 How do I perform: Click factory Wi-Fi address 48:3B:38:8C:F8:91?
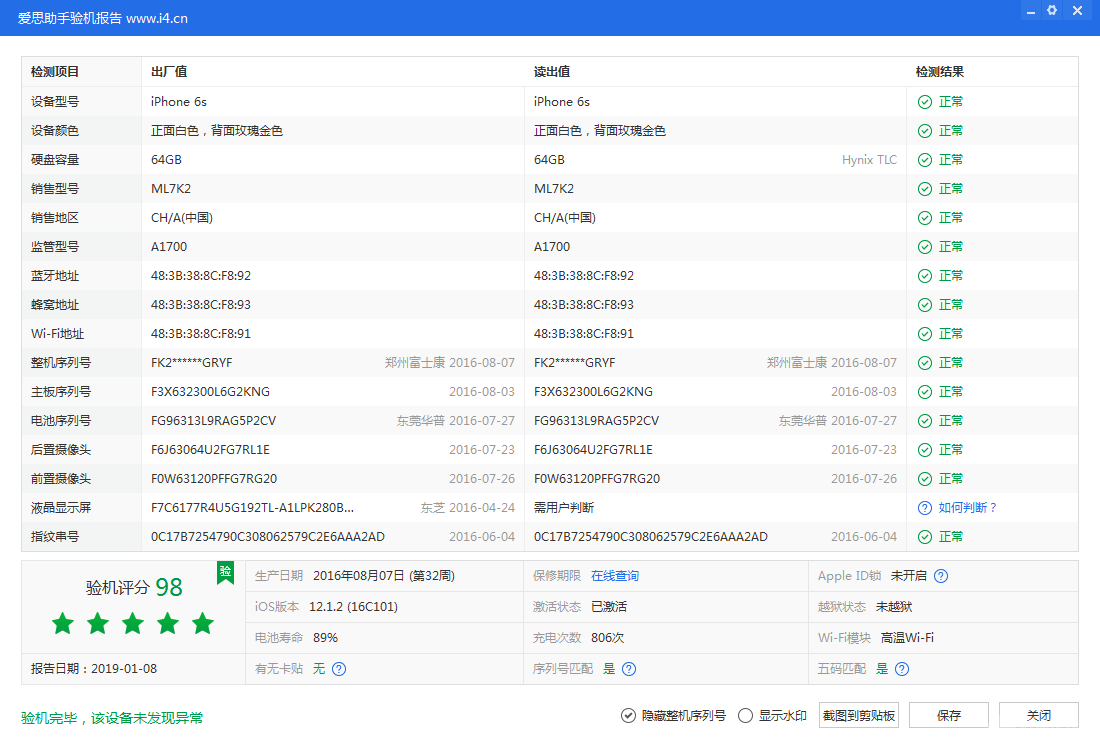pyautogui.click(x=201, y=334)
